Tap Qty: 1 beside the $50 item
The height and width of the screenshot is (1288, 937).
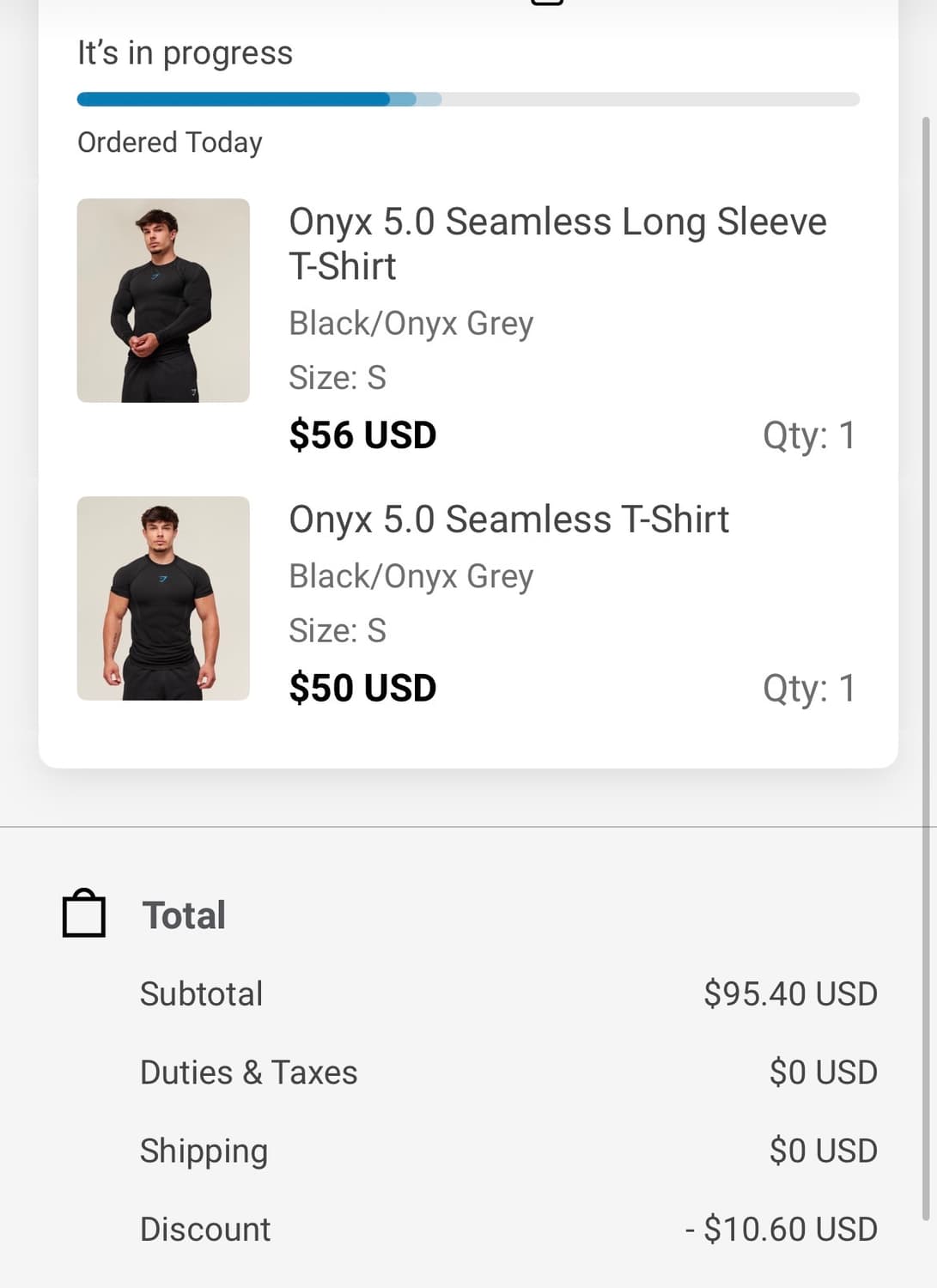point(808,689)
